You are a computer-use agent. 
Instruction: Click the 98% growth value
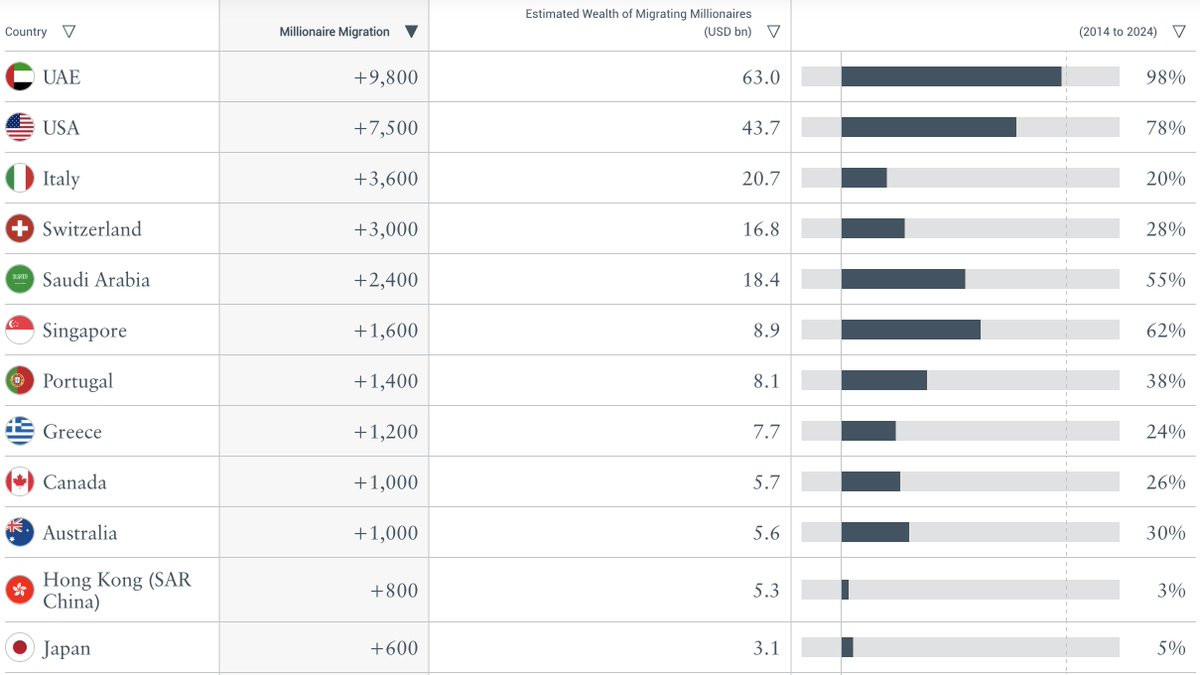pos(1166,77)
